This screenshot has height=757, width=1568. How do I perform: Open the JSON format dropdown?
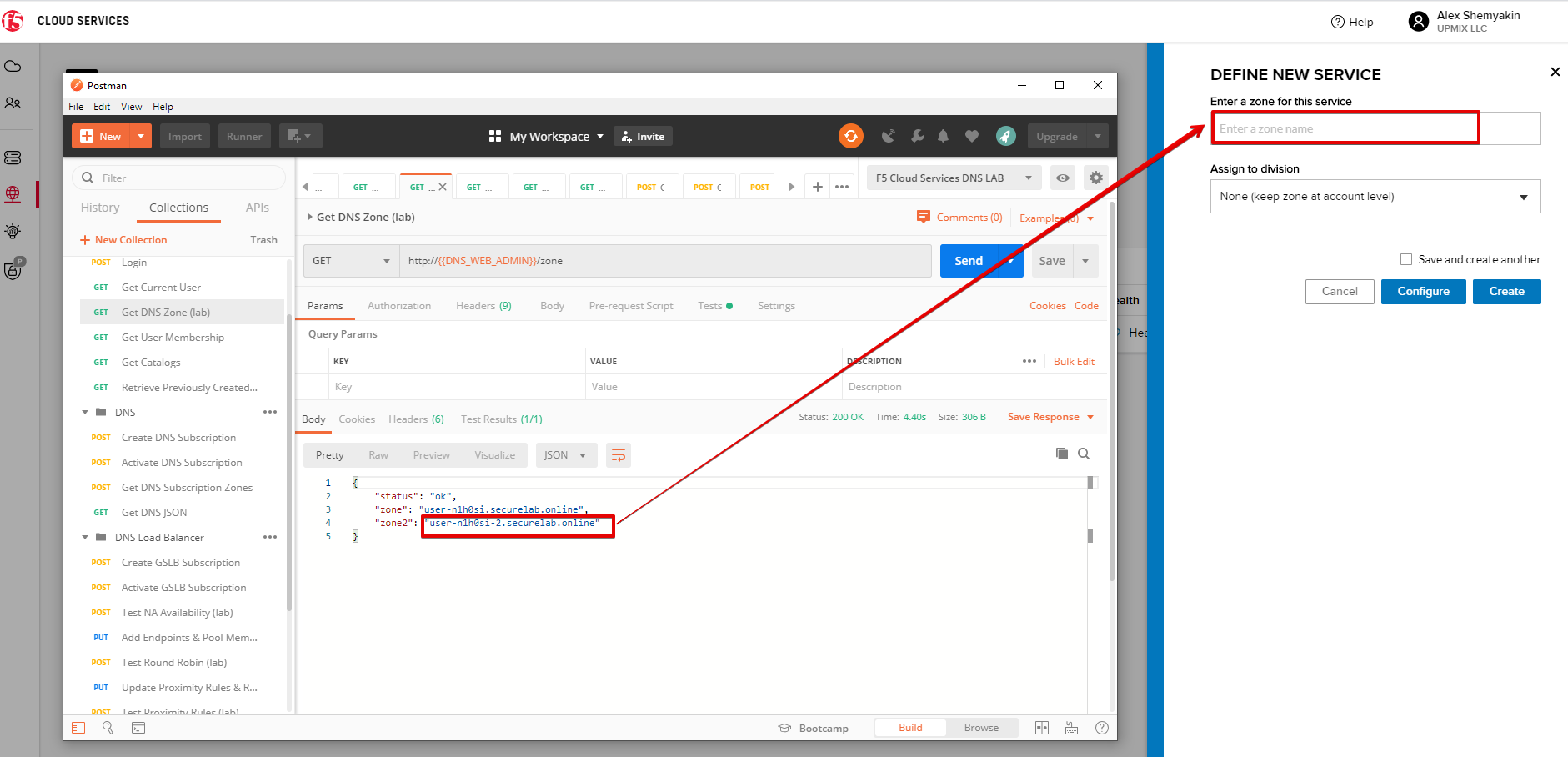tap(566, 454)
